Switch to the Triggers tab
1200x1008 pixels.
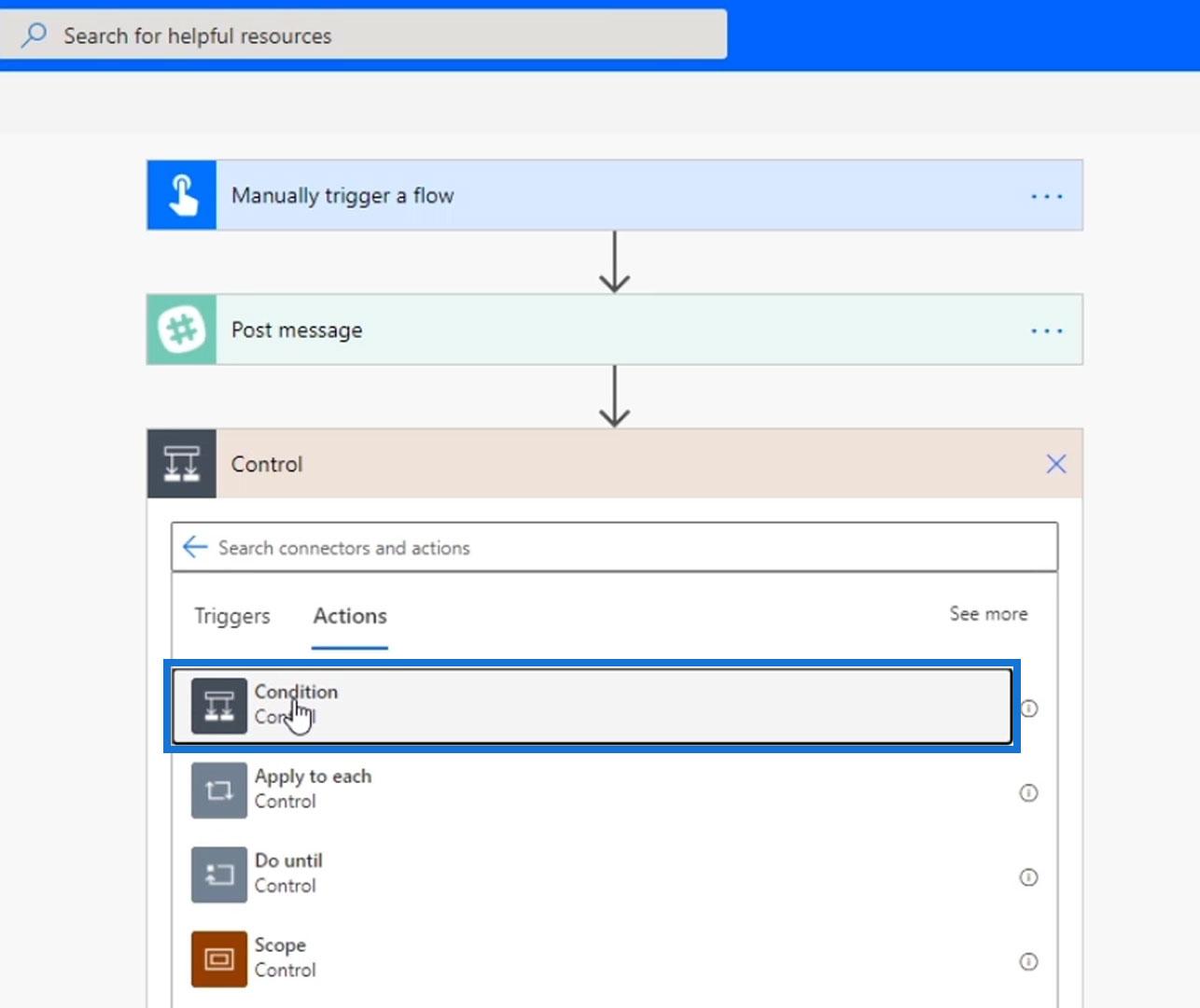(232, 616)
